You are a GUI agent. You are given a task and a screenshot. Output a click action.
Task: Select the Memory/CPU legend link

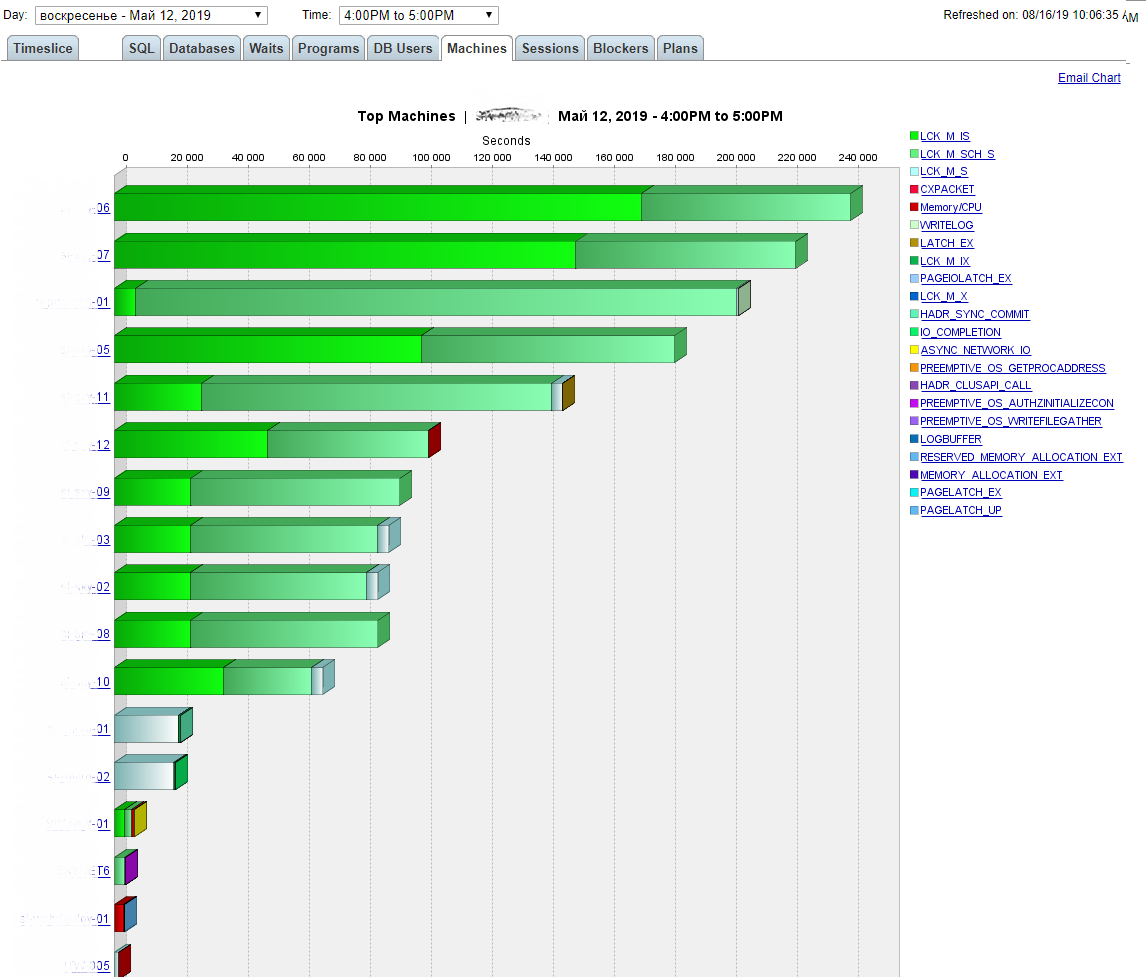pos(951,208)
